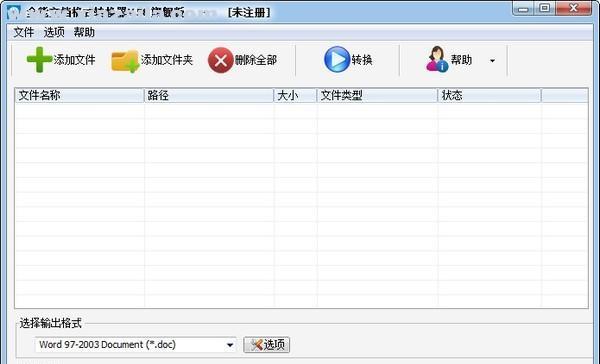
Task: Sort by 文件名称 column header
Action: coord(80,95)
